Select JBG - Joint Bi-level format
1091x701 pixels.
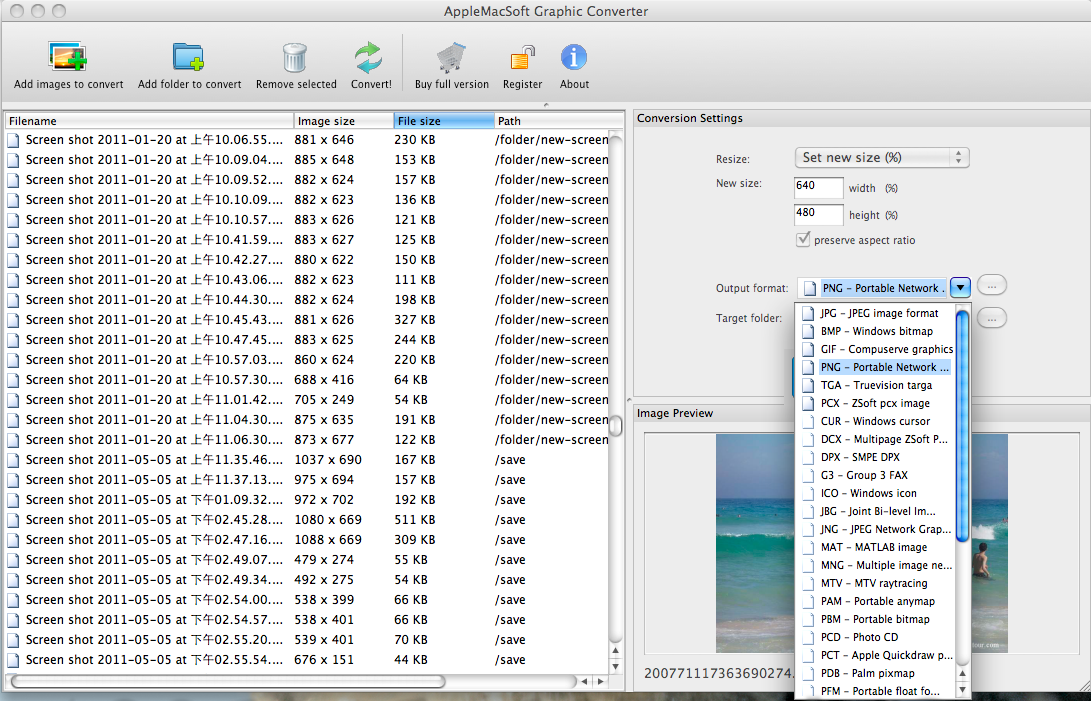[x=875, y=512]
